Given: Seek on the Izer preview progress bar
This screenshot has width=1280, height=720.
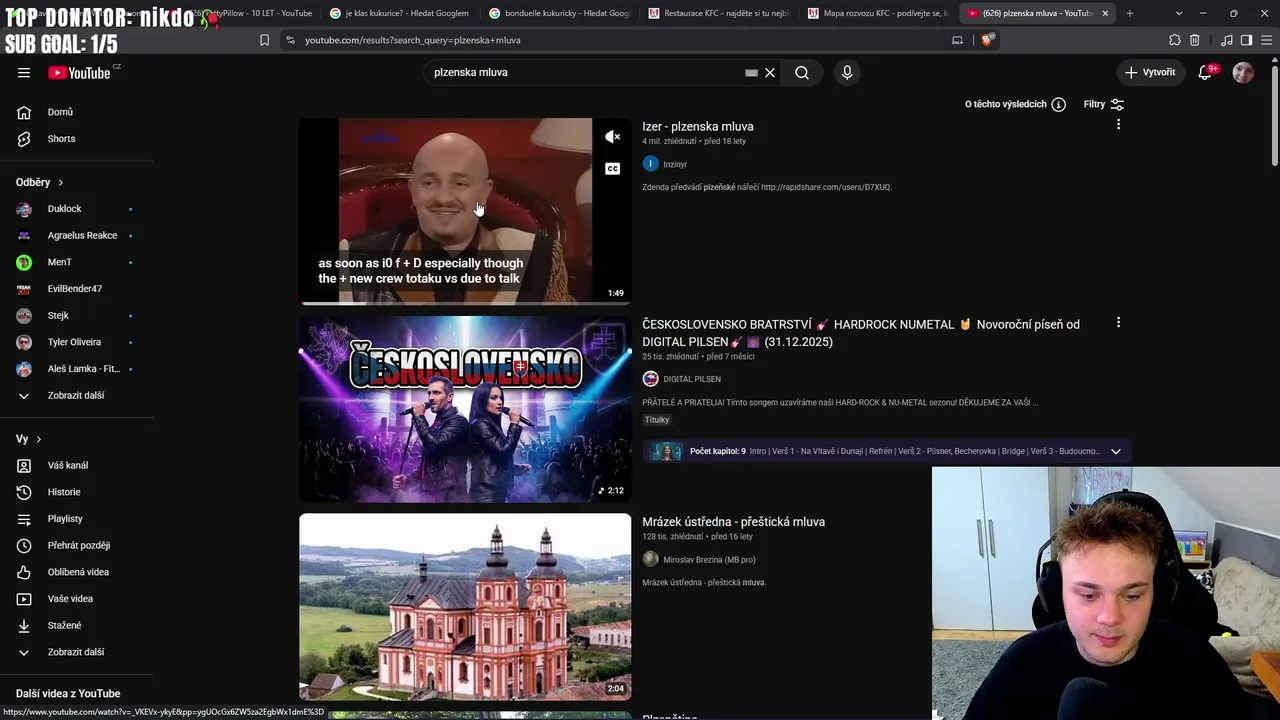Looking at the screenshot, I should click(465, 302).
